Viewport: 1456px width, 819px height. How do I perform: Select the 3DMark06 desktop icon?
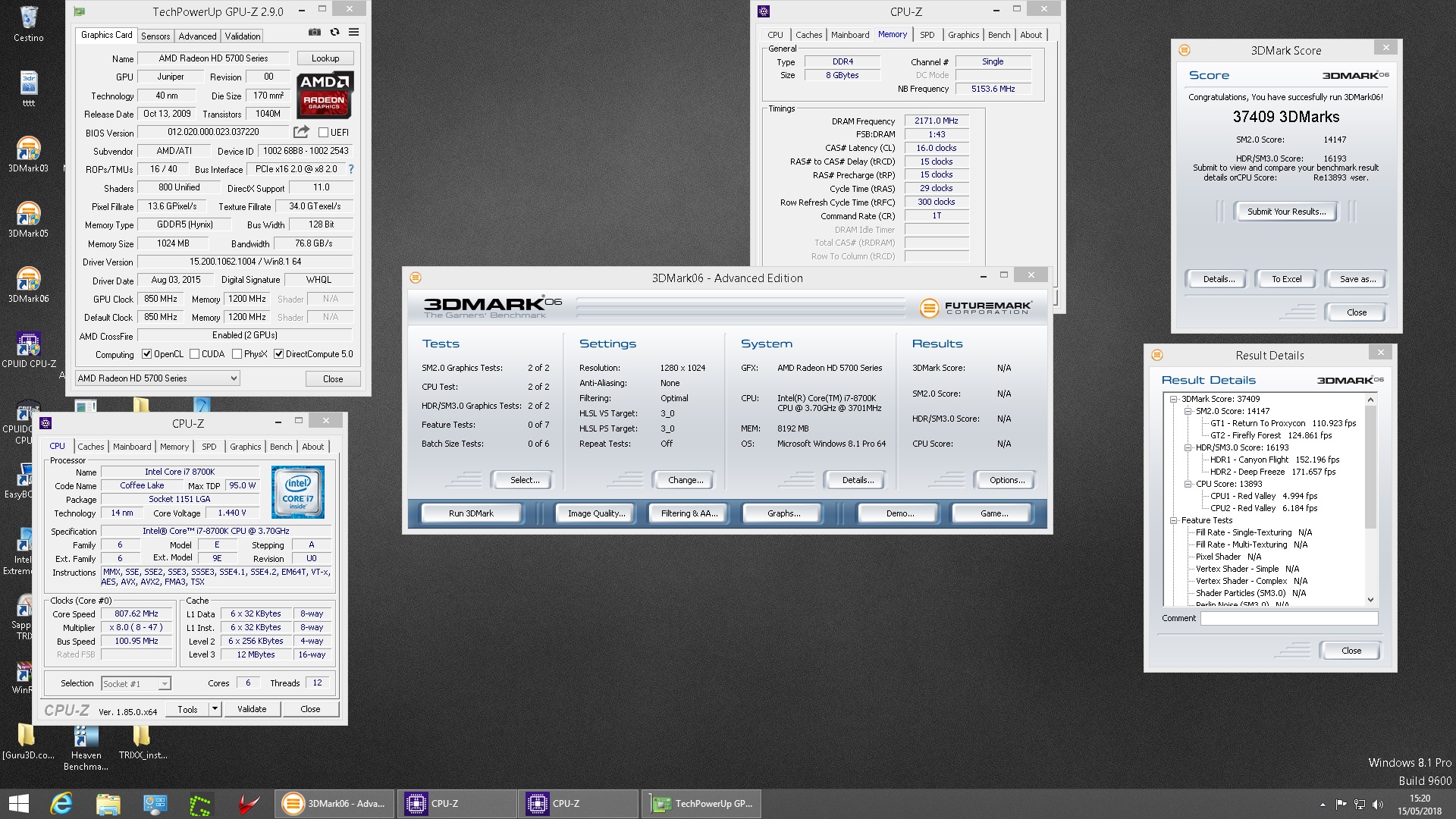(x=29, y=285)
